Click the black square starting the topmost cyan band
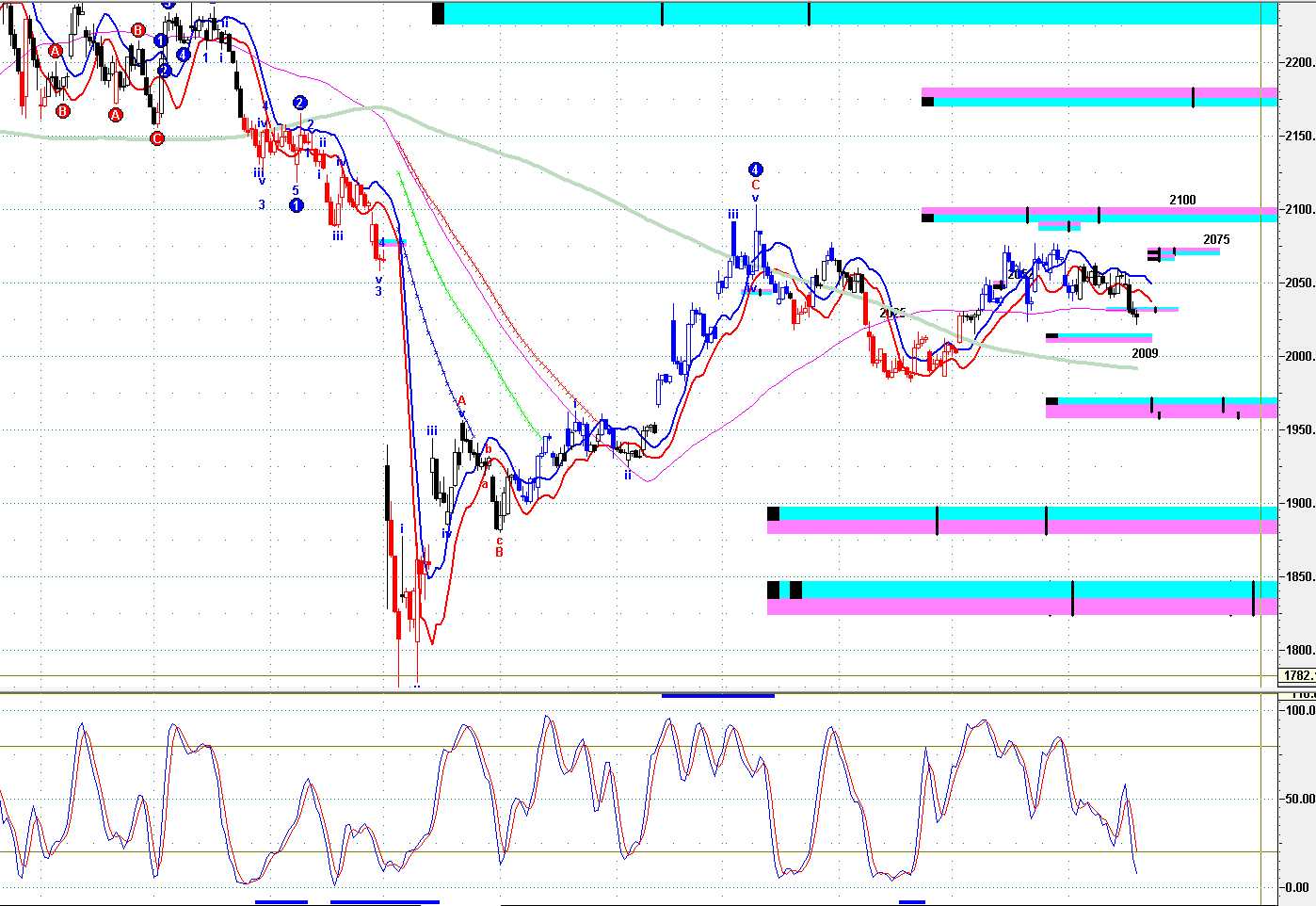The height and width of the screenshot is (906, 1316). tap(438, 13)
